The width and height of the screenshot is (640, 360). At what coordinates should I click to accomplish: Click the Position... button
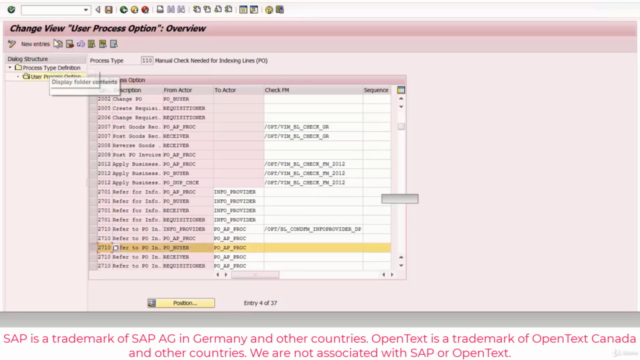[x=181, y=303]
